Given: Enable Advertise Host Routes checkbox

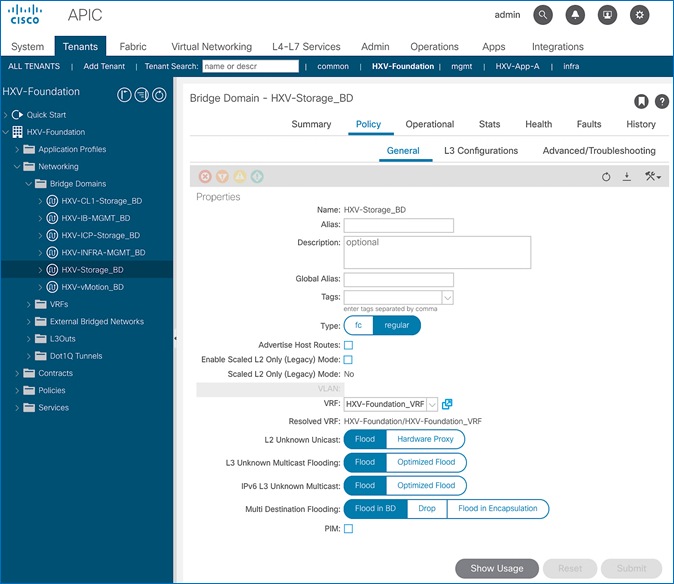Looking at the screenshot, I should click(x=349, y=345).
